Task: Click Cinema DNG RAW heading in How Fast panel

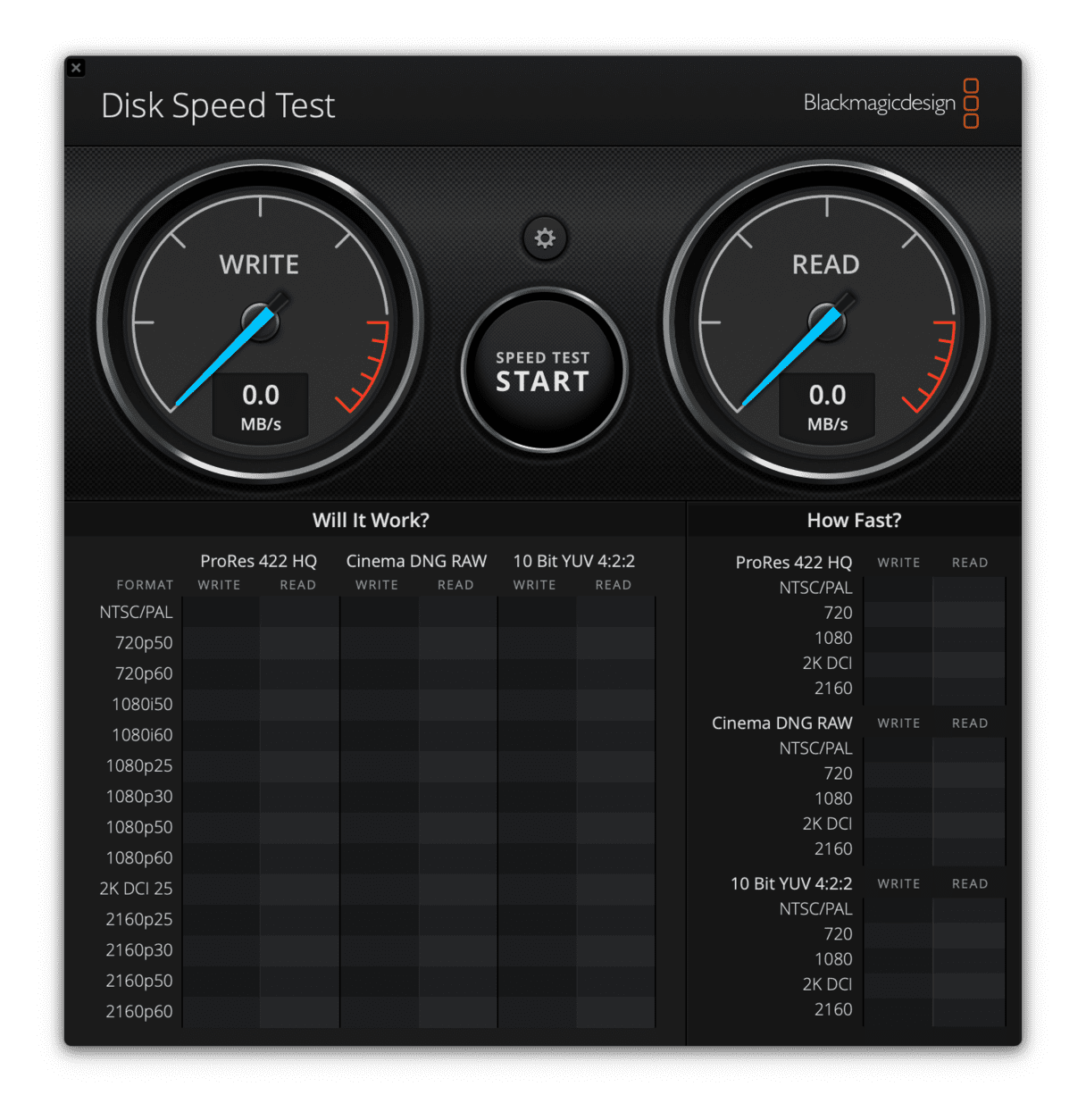Action: point(781,723)
